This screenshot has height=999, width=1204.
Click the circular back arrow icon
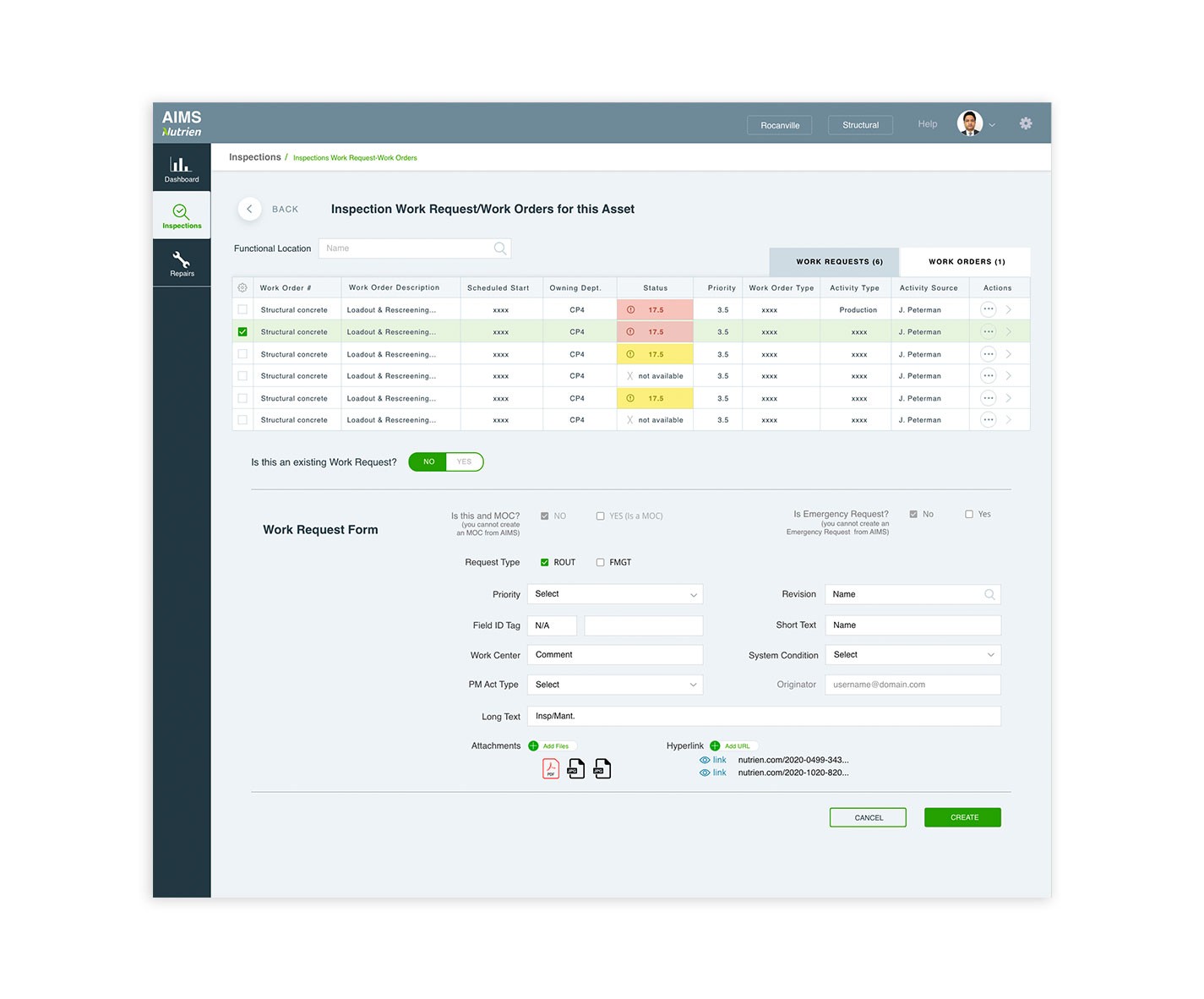[x=249, y=209]
